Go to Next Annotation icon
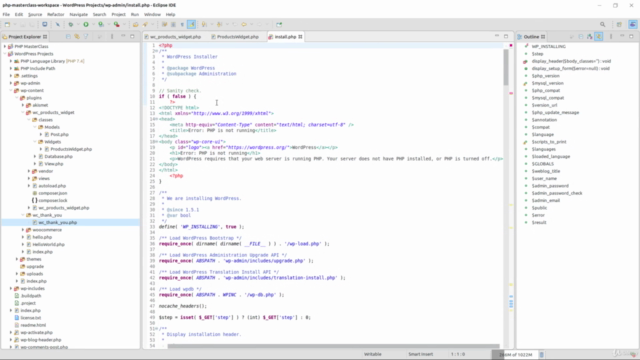640x360 pixels. coord(204,24)
